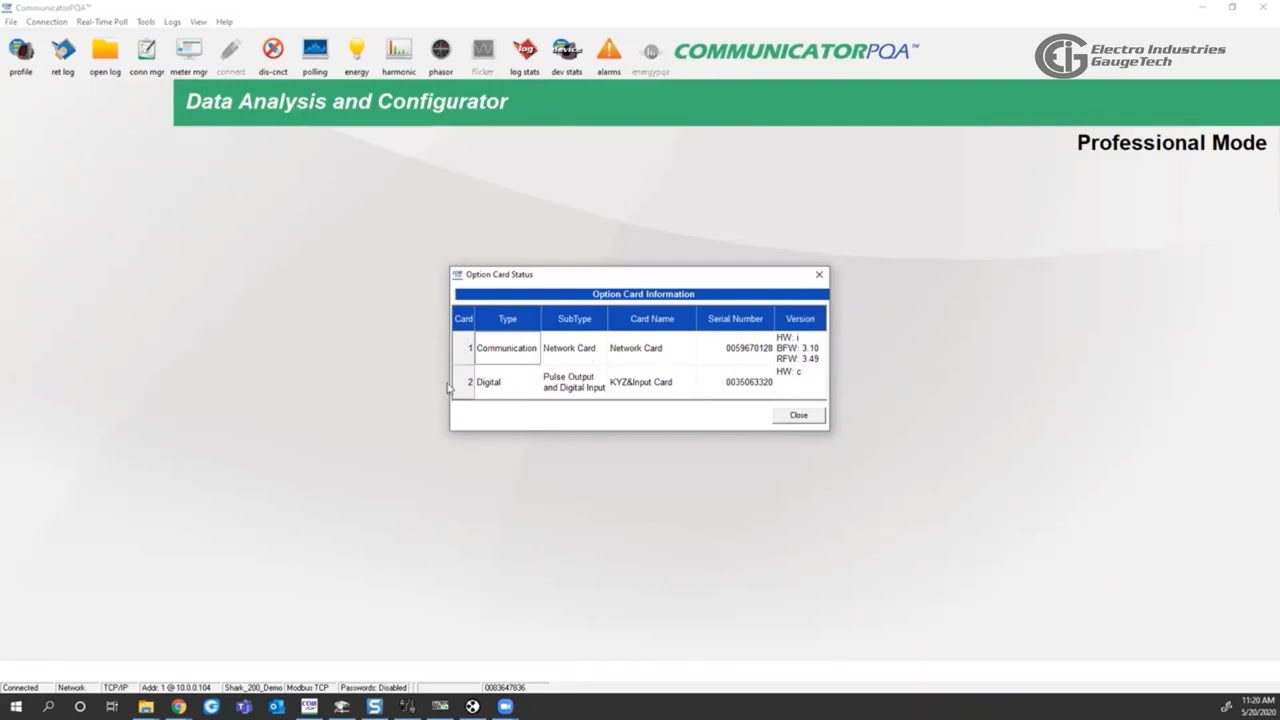Click the connect pencil icon
Screen dimensions: 1280x720
pos(231,56)
